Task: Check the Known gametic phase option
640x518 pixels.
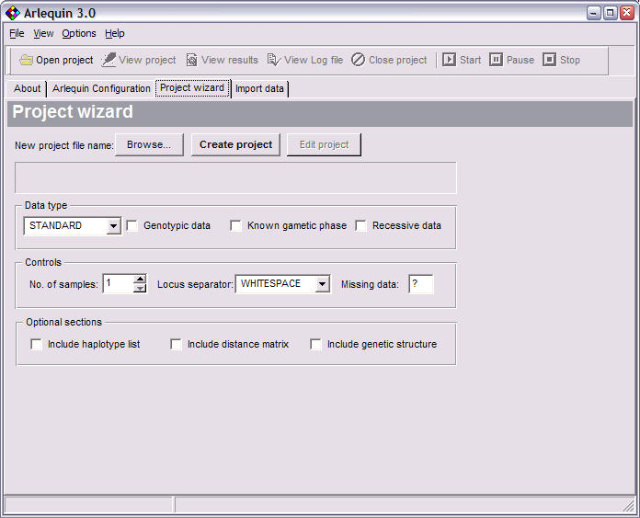Action: click(236, 226)
